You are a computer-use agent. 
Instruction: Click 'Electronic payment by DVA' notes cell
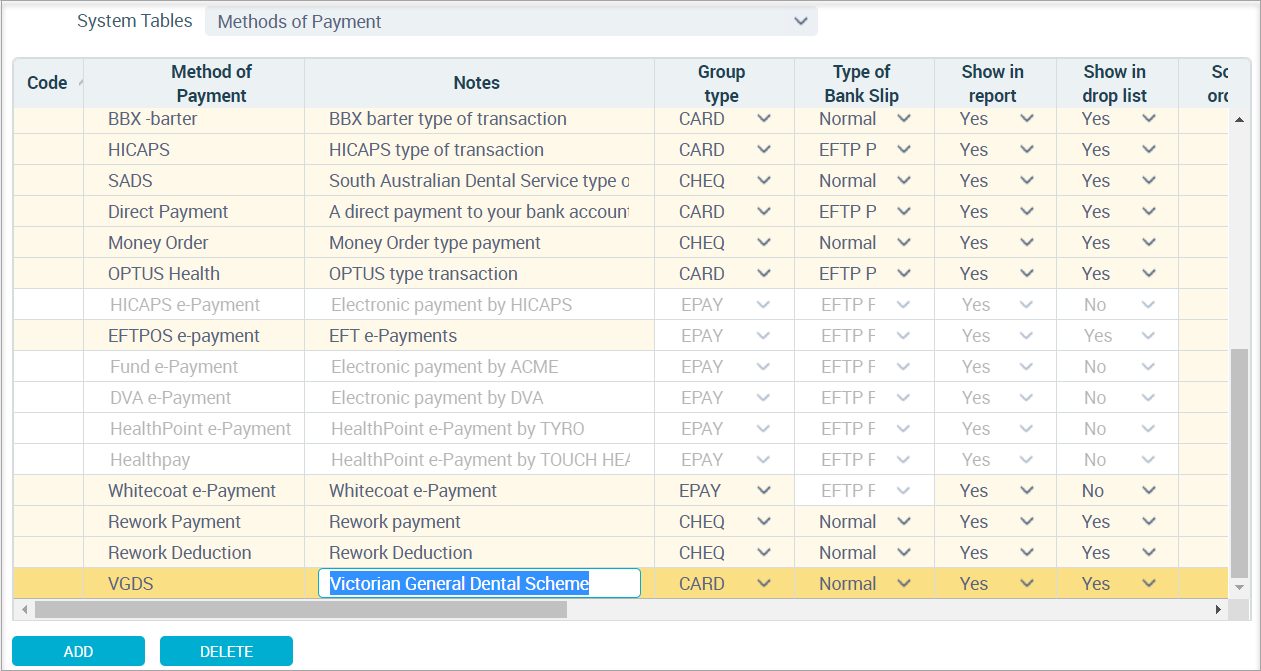[479, 397]
